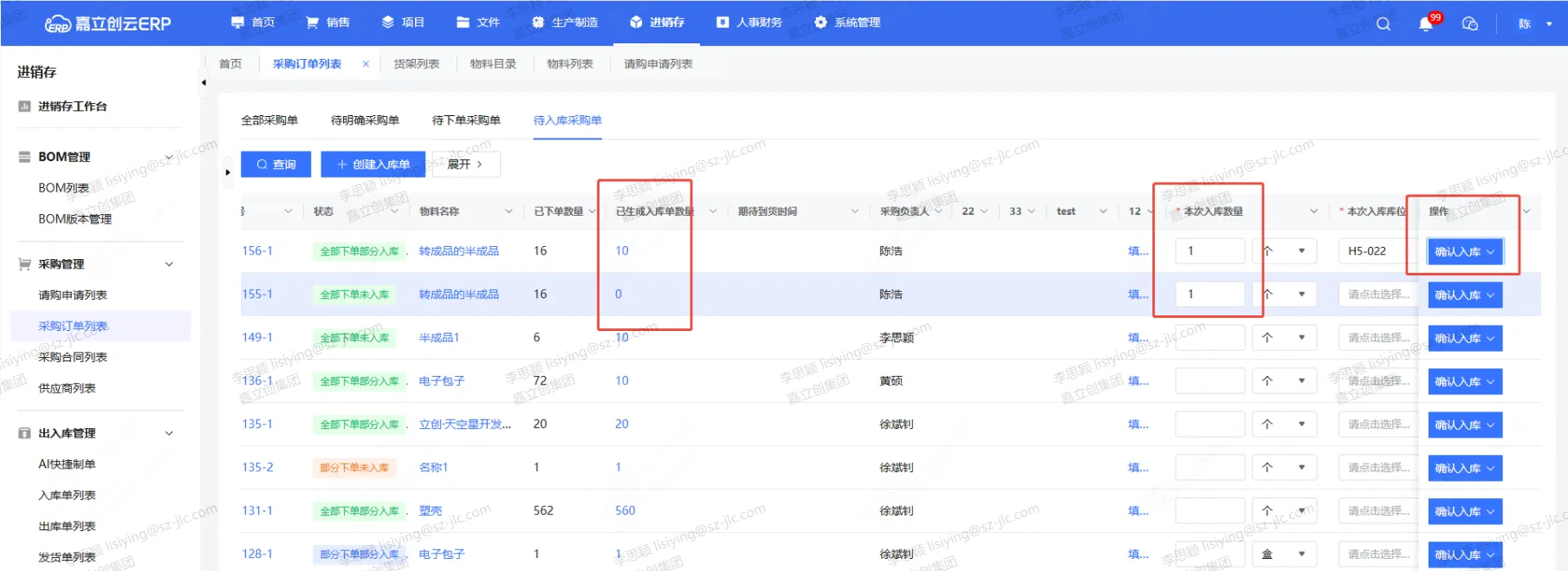Click the 嘉立创云ERP logo
1568x571 pixels.
[108, 23]
